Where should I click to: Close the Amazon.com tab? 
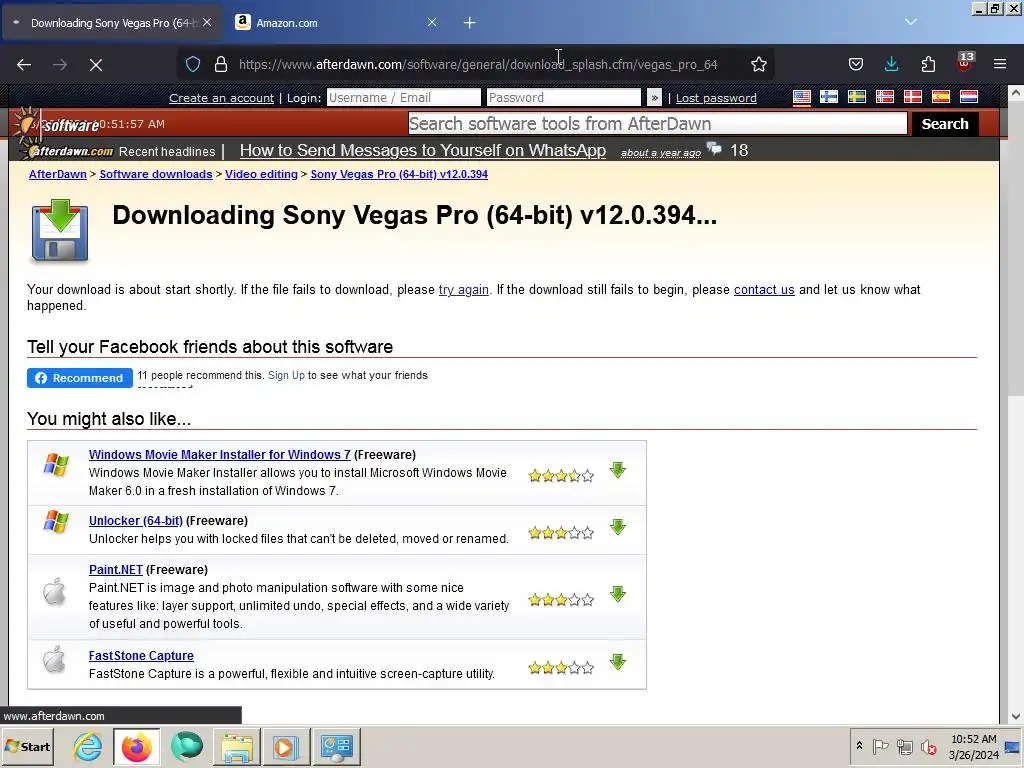(x=432, y=22)
